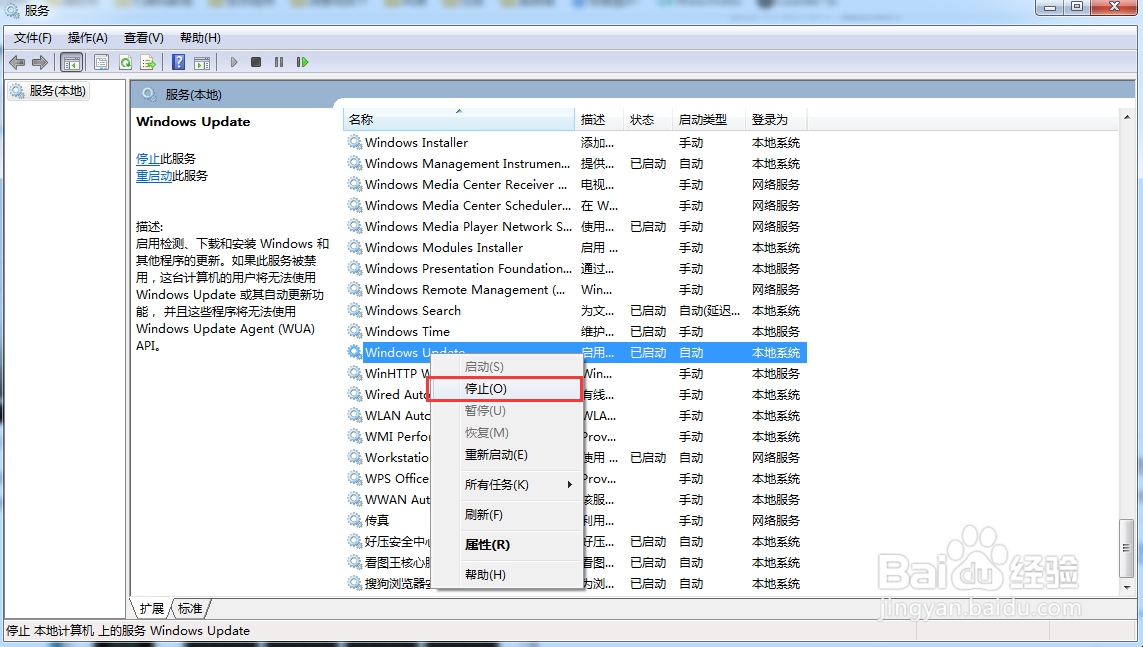Viewport: 1143px width, 647px height.
Task: Click gear icon beside 传真
Action: 355,520
